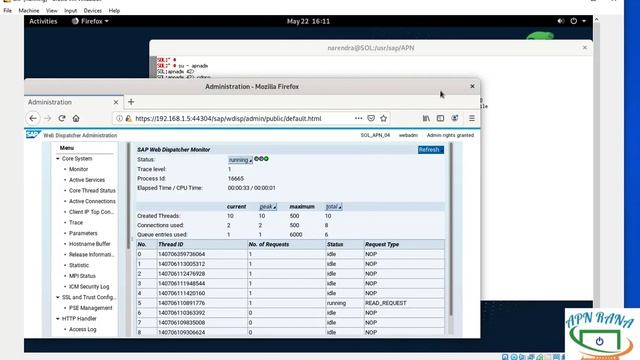The width and height of the screenshot is (640, 360).
Task: Open the VirtualBox Devices menu
Action: pyautogui.click(x=93, y=11)
